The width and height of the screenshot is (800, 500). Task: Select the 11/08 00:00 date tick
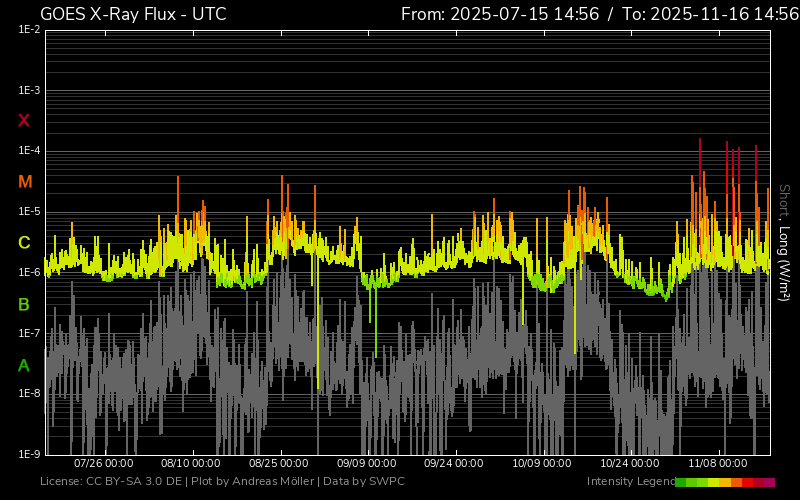718,464
